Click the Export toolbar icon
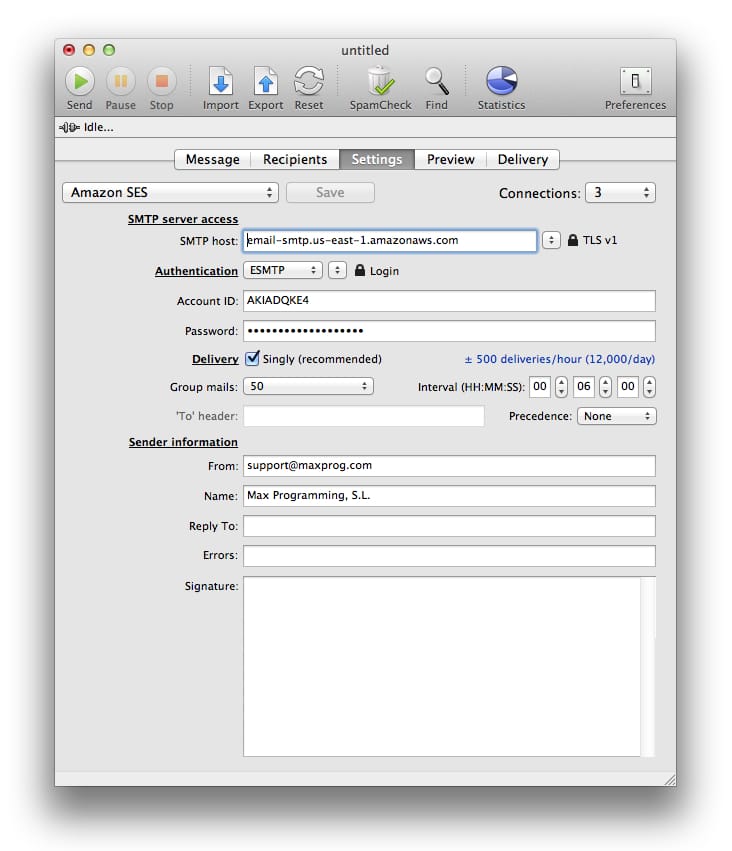 point(265,81)
